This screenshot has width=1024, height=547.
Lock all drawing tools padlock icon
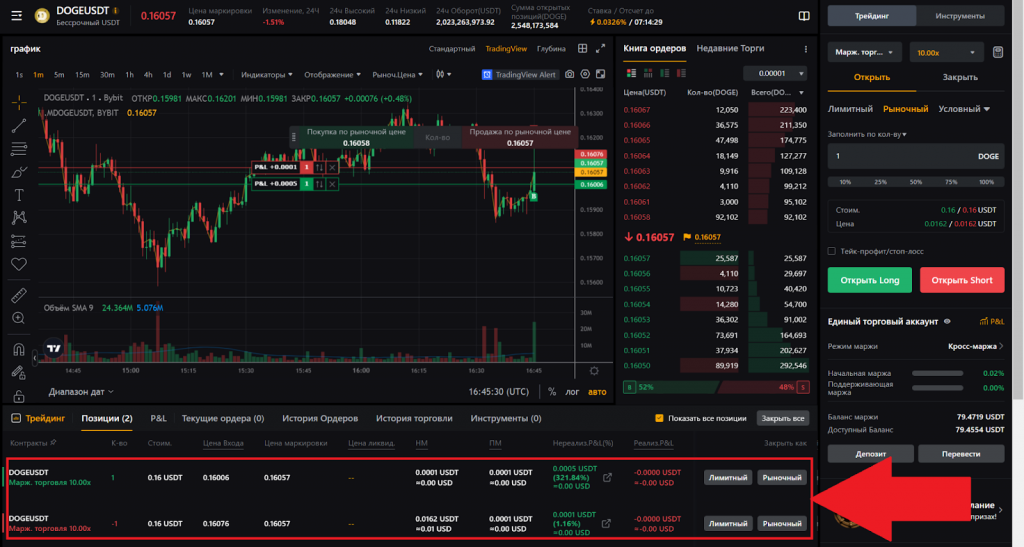click(x=19, y=396)
